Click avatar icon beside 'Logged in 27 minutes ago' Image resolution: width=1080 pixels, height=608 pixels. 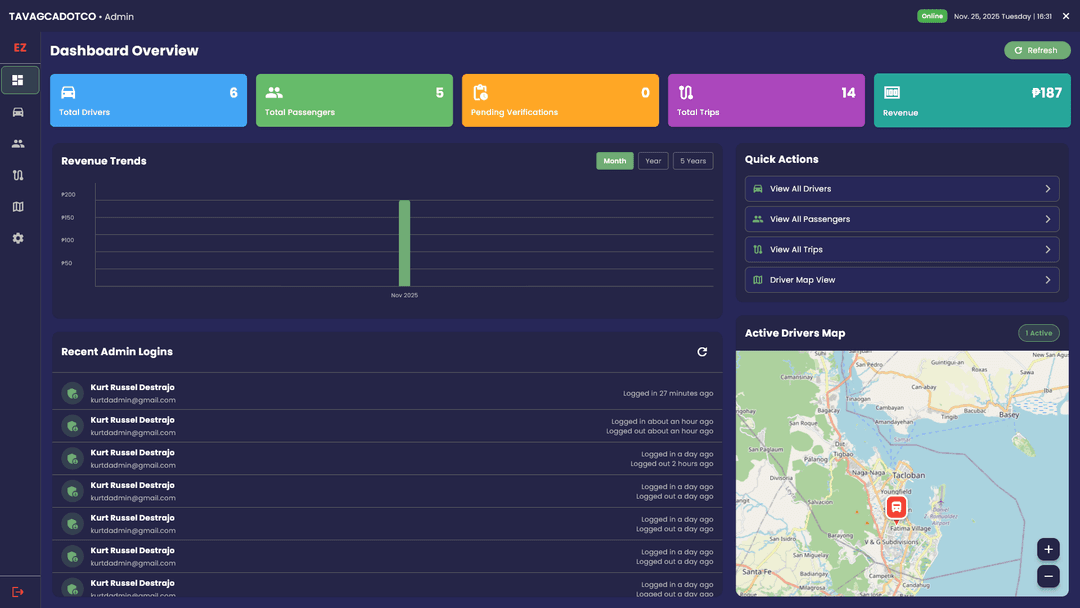coord(72,393)
